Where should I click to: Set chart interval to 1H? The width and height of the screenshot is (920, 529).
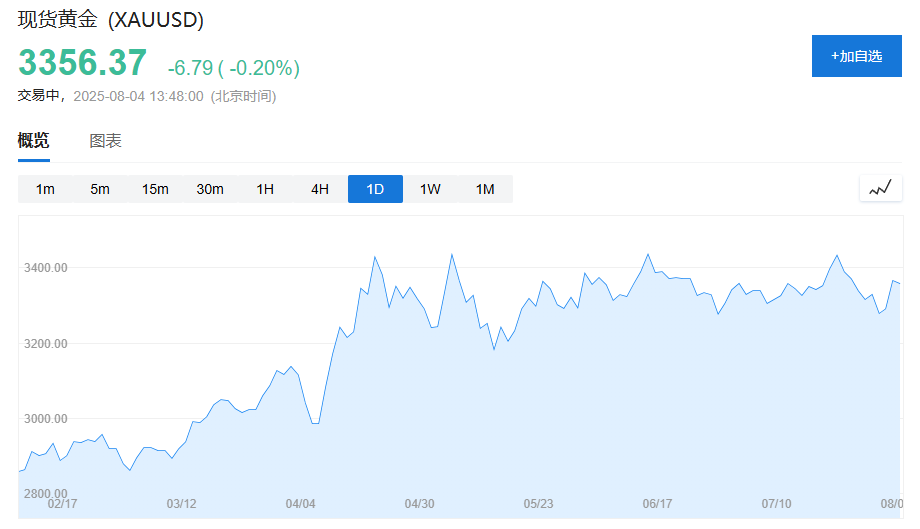pos(265,189)
